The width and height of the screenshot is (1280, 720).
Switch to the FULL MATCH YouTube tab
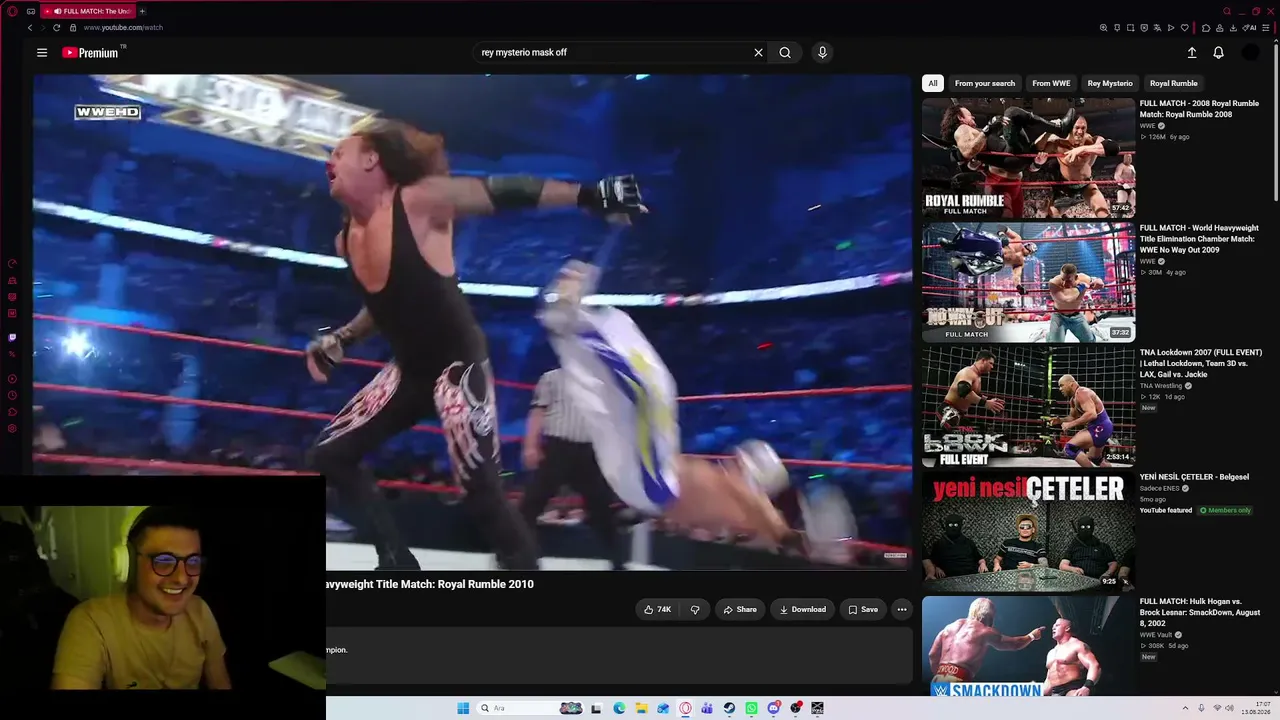(x=90, y=11)
